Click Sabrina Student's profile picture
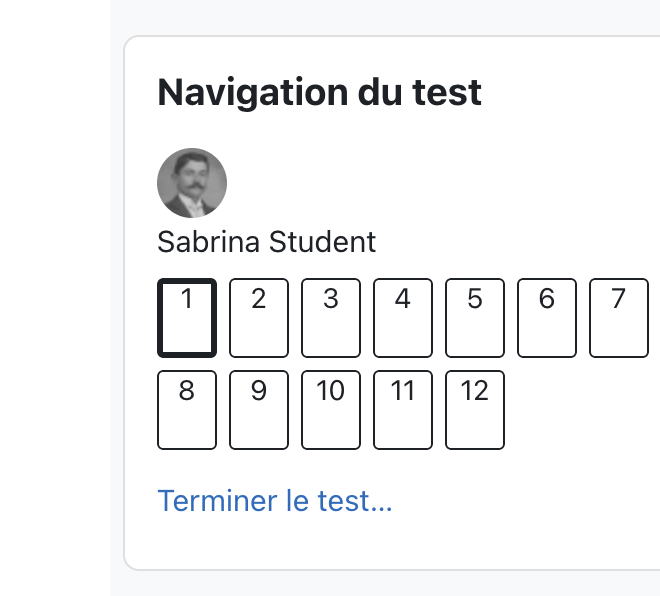The image size is (660, 596). (x=192, y=183)
